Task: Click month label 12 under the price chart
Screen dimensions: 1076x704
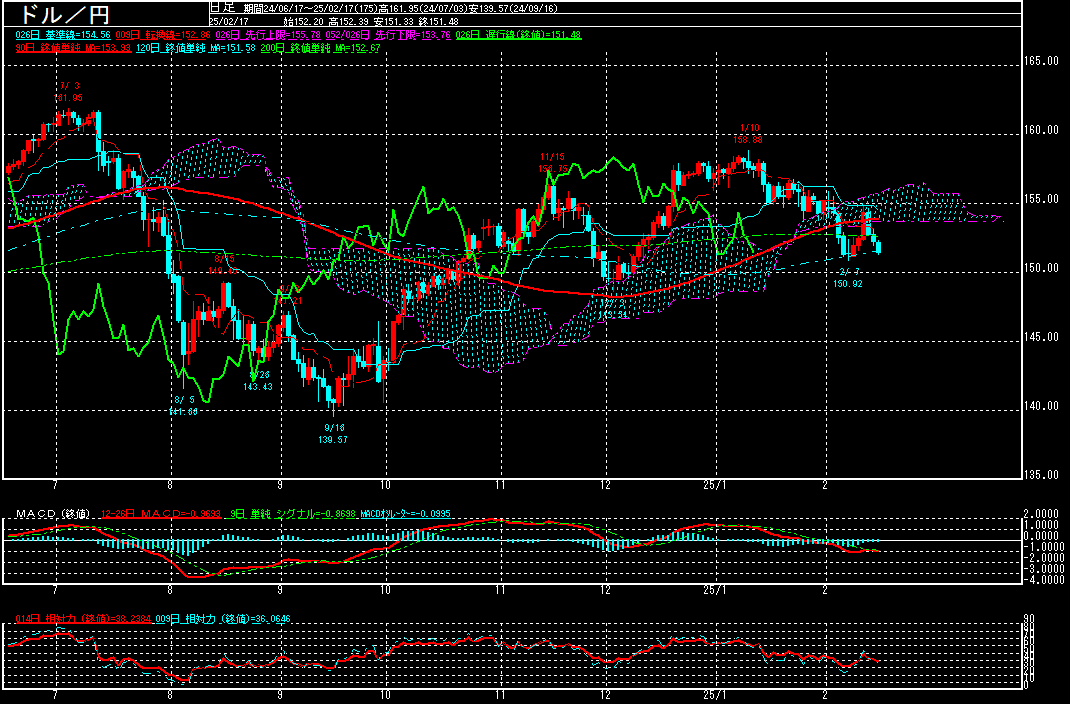Action: click(x=605, y=485)
